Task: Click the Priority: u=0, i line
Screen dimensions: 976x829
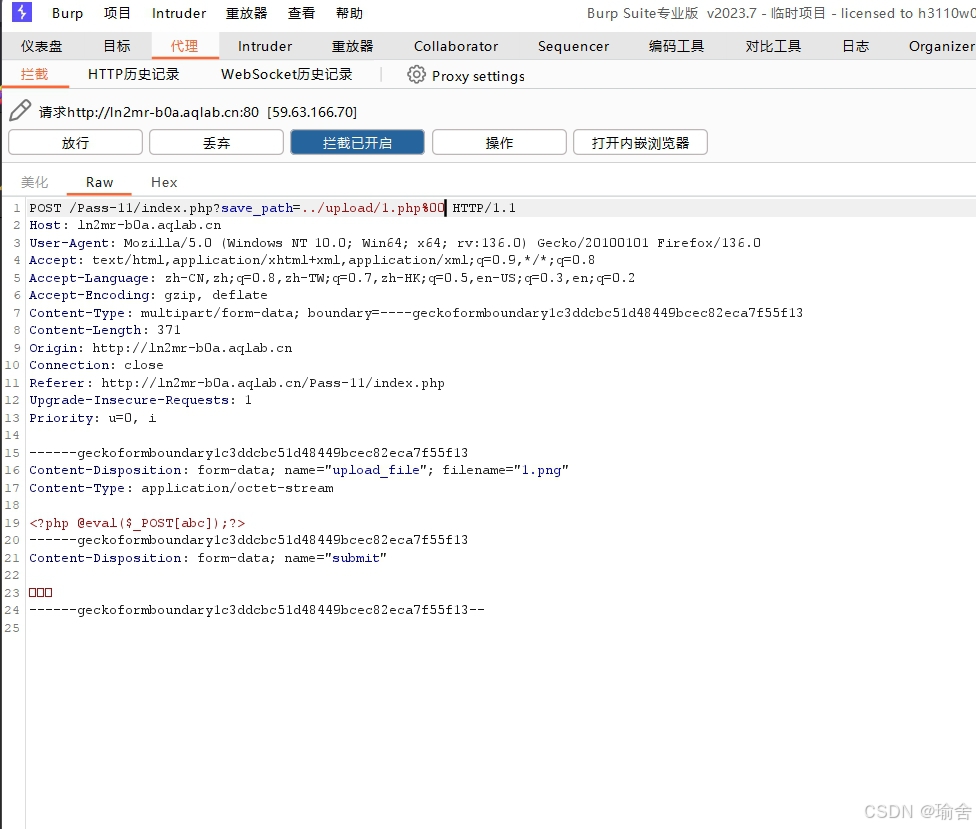Action: tap(92, 418)
